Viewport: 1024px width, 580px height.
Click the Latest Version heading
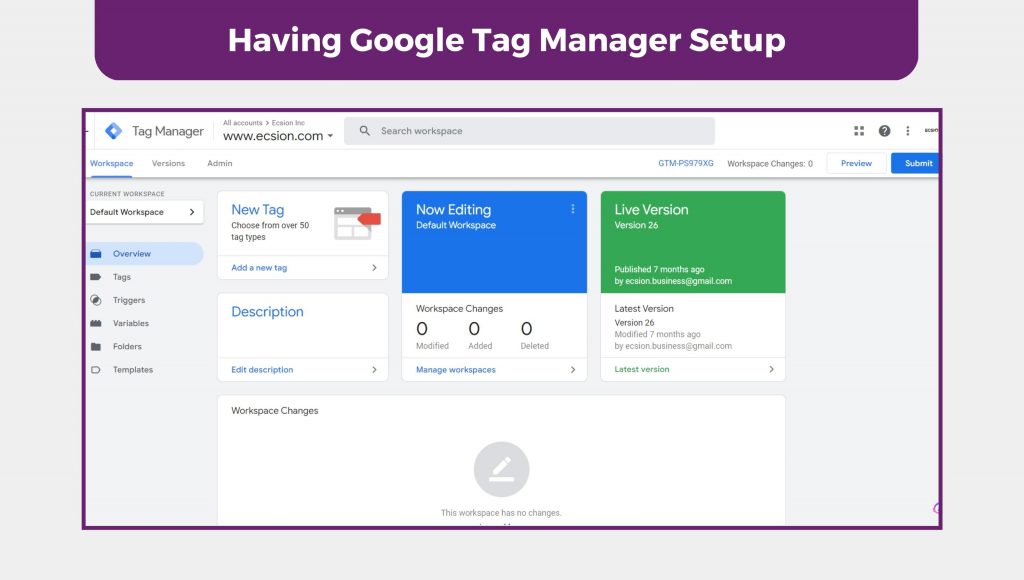click(644, 308)
